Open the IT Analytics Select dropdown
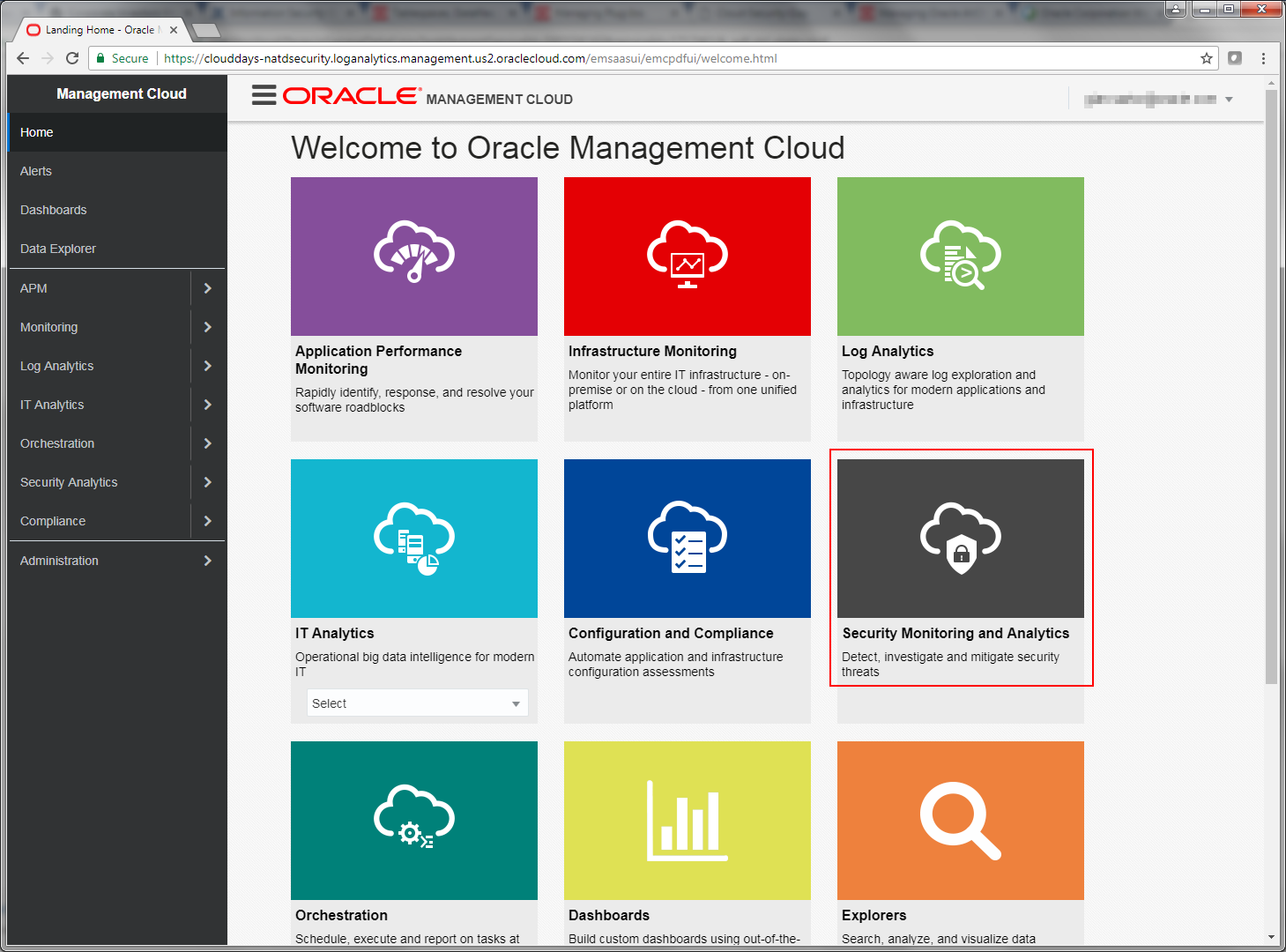 418,703
